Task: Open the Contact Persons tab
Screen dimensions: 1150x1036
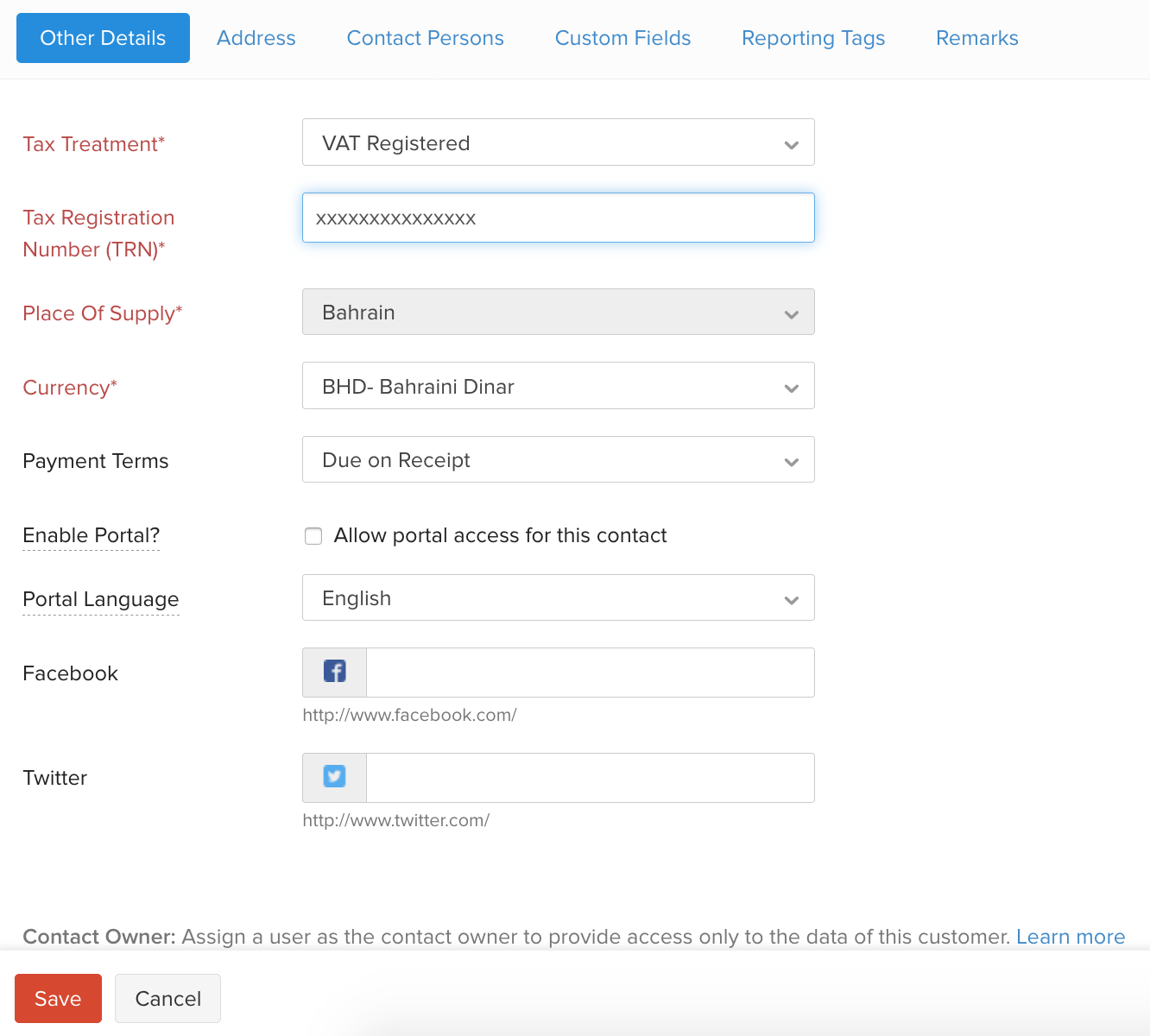Action: pyautogui.click(x=425, y=38)
